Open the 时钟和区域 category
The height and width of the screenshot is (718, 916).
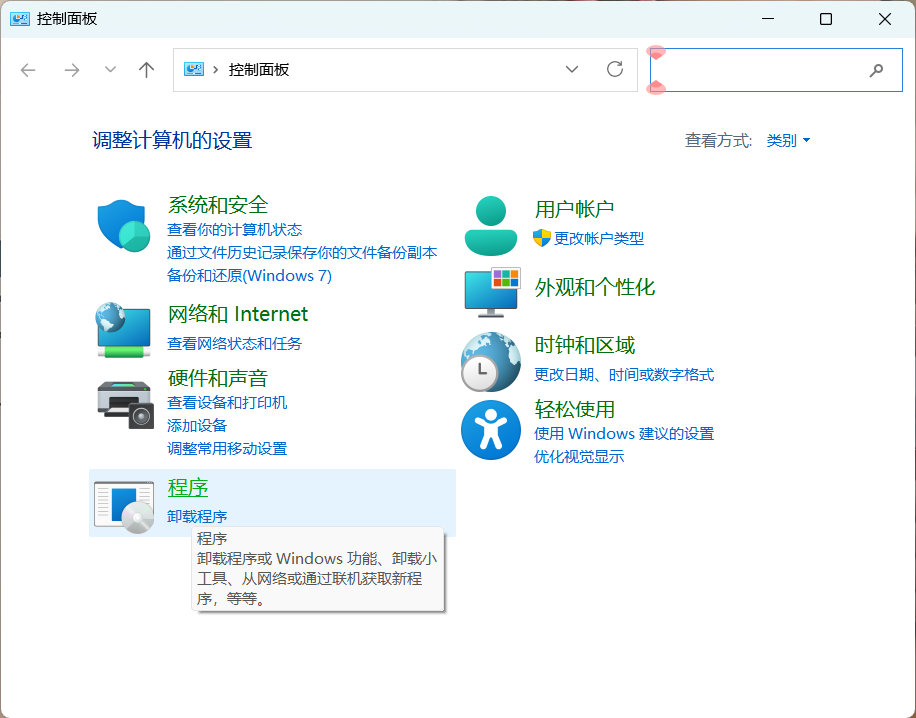pyautogui.click(x=584, y=345)
